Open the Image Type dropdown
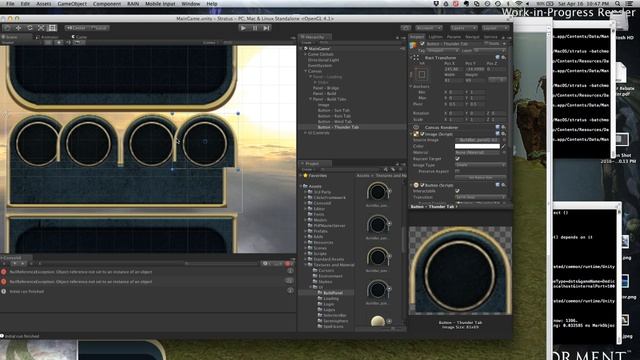 480,165
